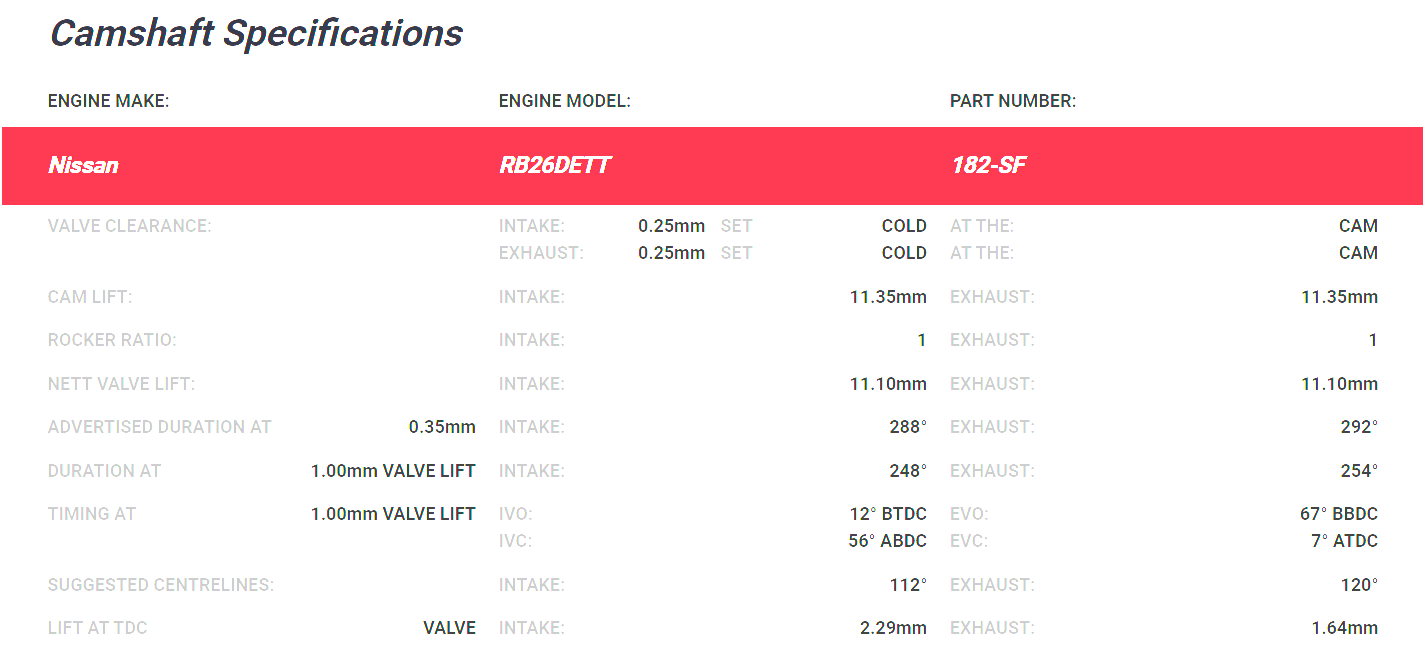Select the Rocker Ratio label
Image resolution: width=1428 pixels, height=656 pixels.
[x=112, y=340]
